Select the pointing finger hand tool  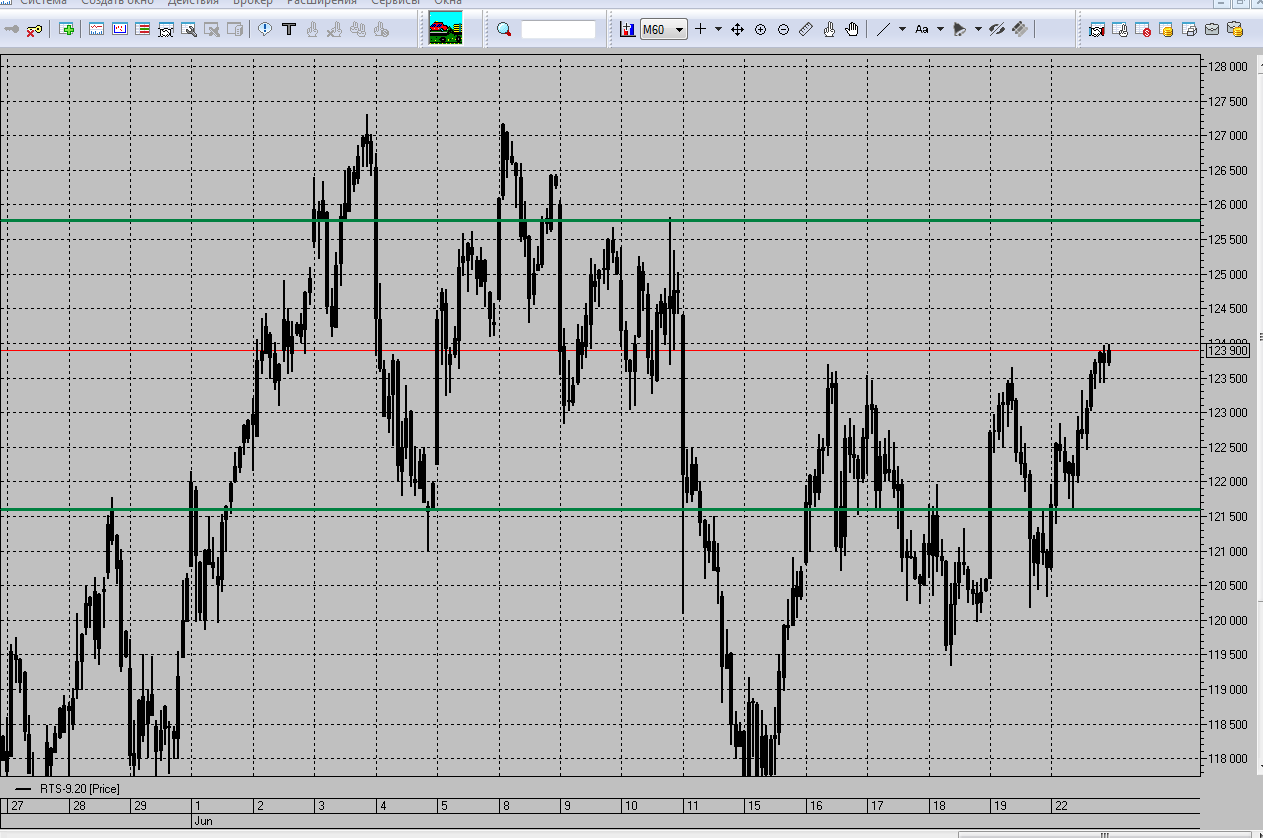pyautogui.click(x=829, y=30)
